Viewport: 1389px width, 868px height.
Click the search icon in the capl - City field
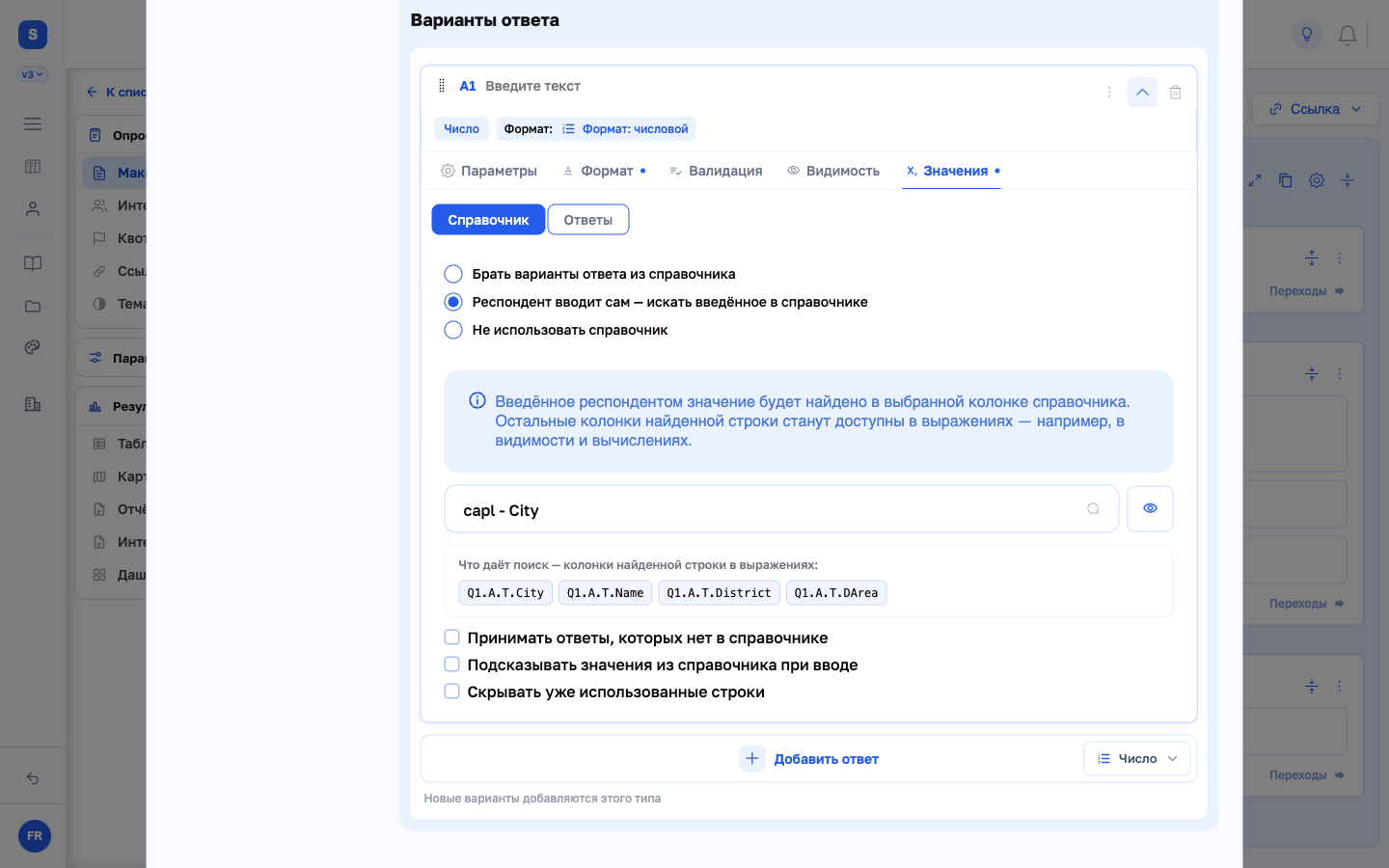point(1093,509)
